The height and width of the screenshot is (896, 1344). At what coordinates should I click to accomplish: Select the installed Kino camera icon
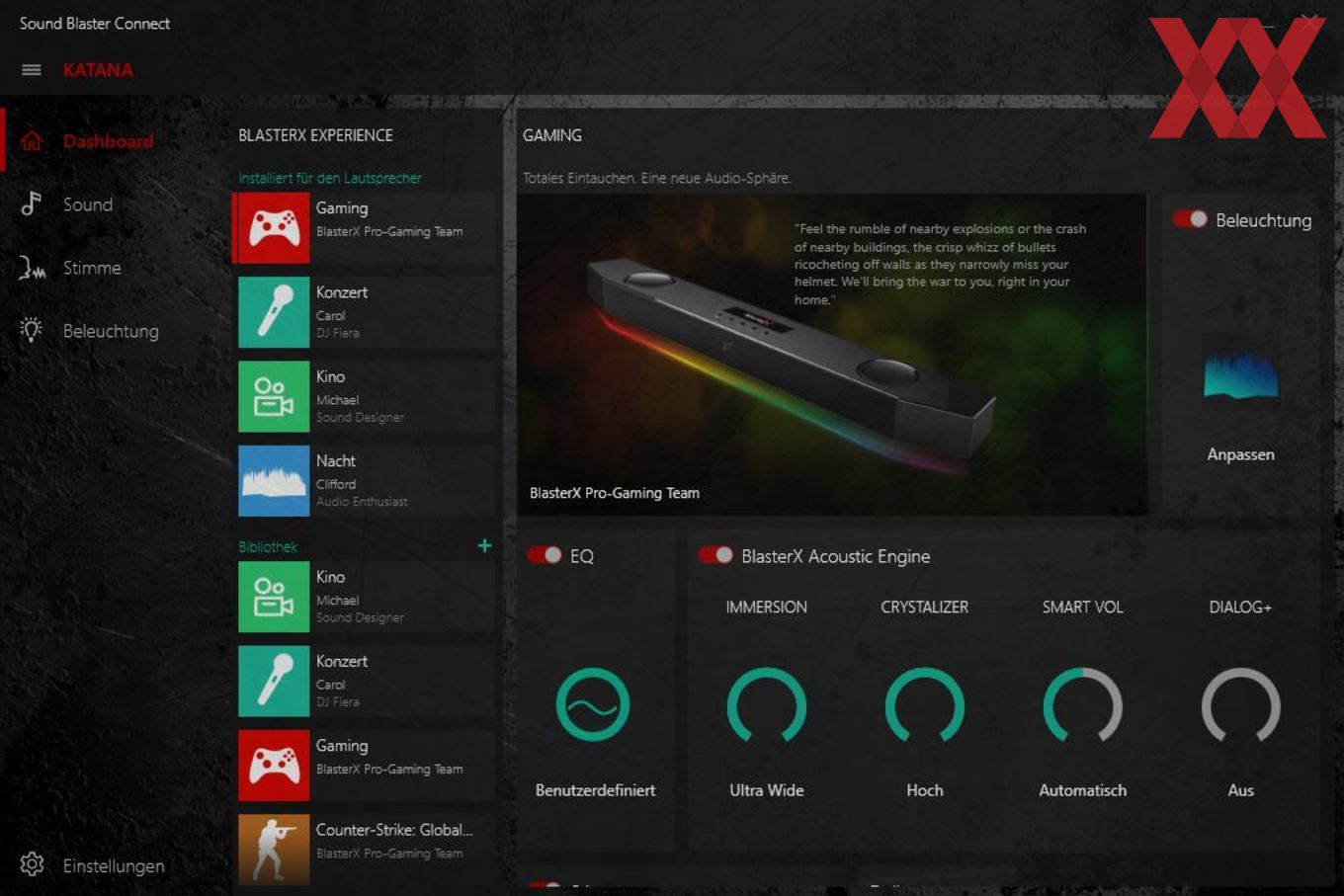click(x=274, y=396)
